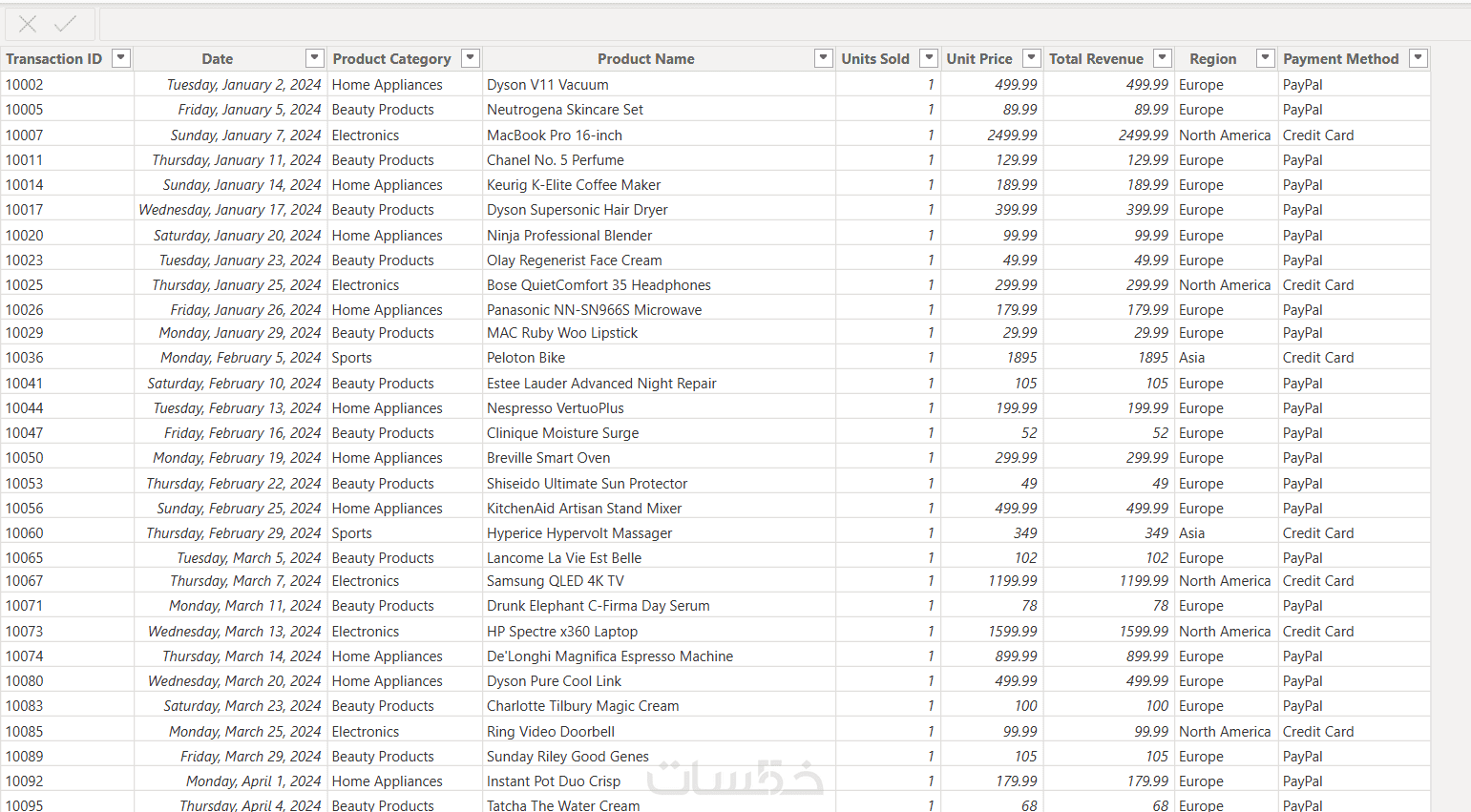Viewport: 1471px width, 812px height.
Task: Select transaction ID 10073 cell
Action: pyautogui.click(x=68, y=632)
